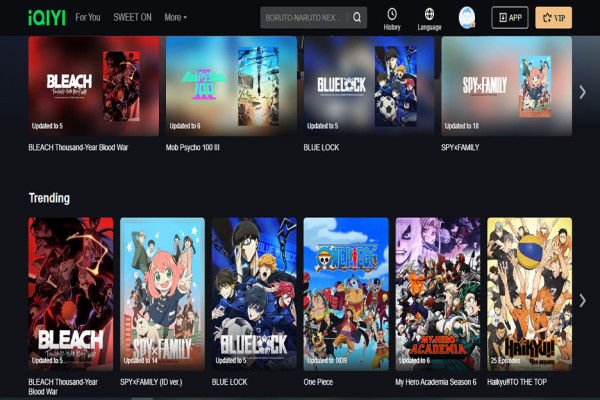Open the BLUE LOCK poster in Trending
Viewport: 600px width, 400px height.
(x=254, y=294)
